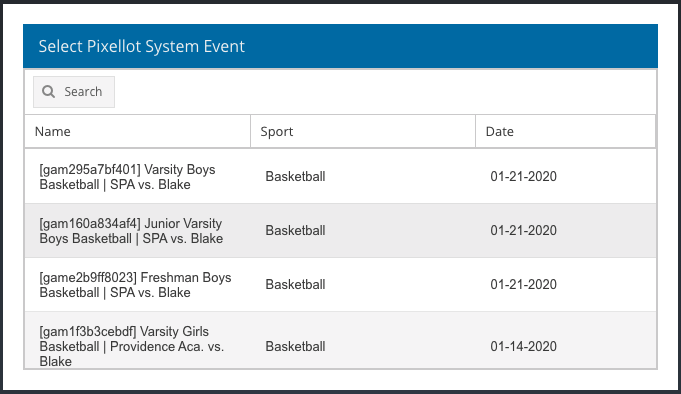Click Basketball sport cell in Freshman Boys row
The width and height of the screenshot is (681, 394).
[x=295, y=284]
